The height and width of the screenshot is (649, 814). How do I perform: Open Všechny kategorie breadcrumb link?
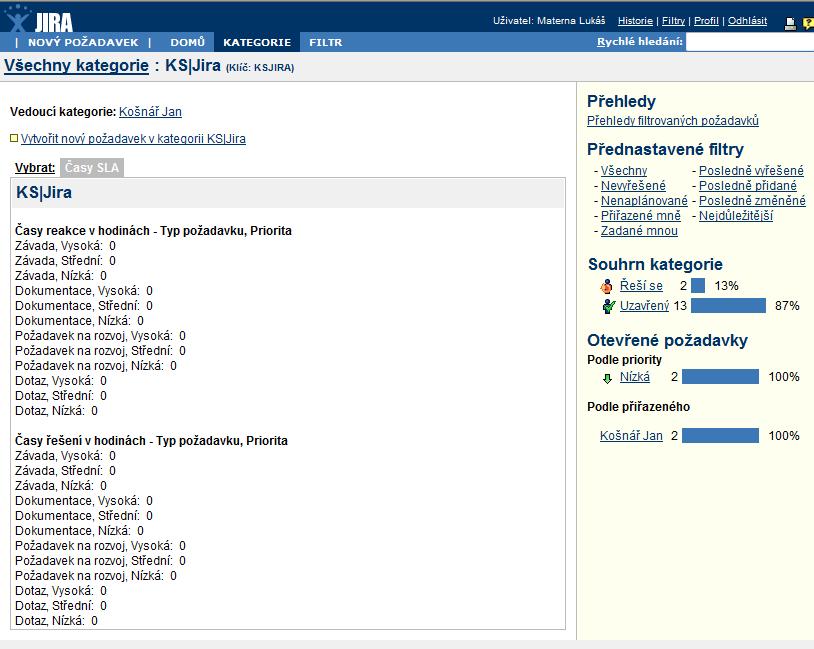(76, 66)
